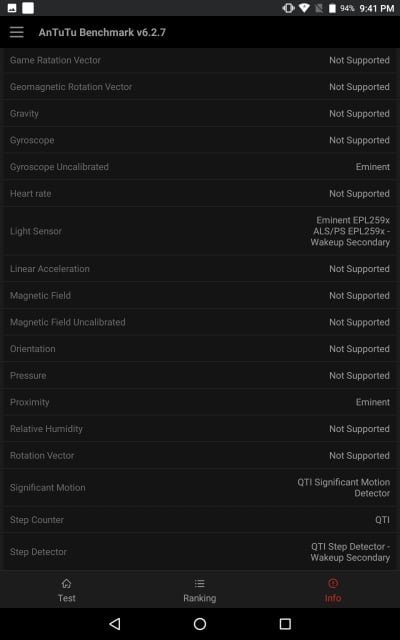The width and height of the screenshot is (400, 640).
Task: Tap the image notification icon in the status bar
Action: tap(12, 8)
